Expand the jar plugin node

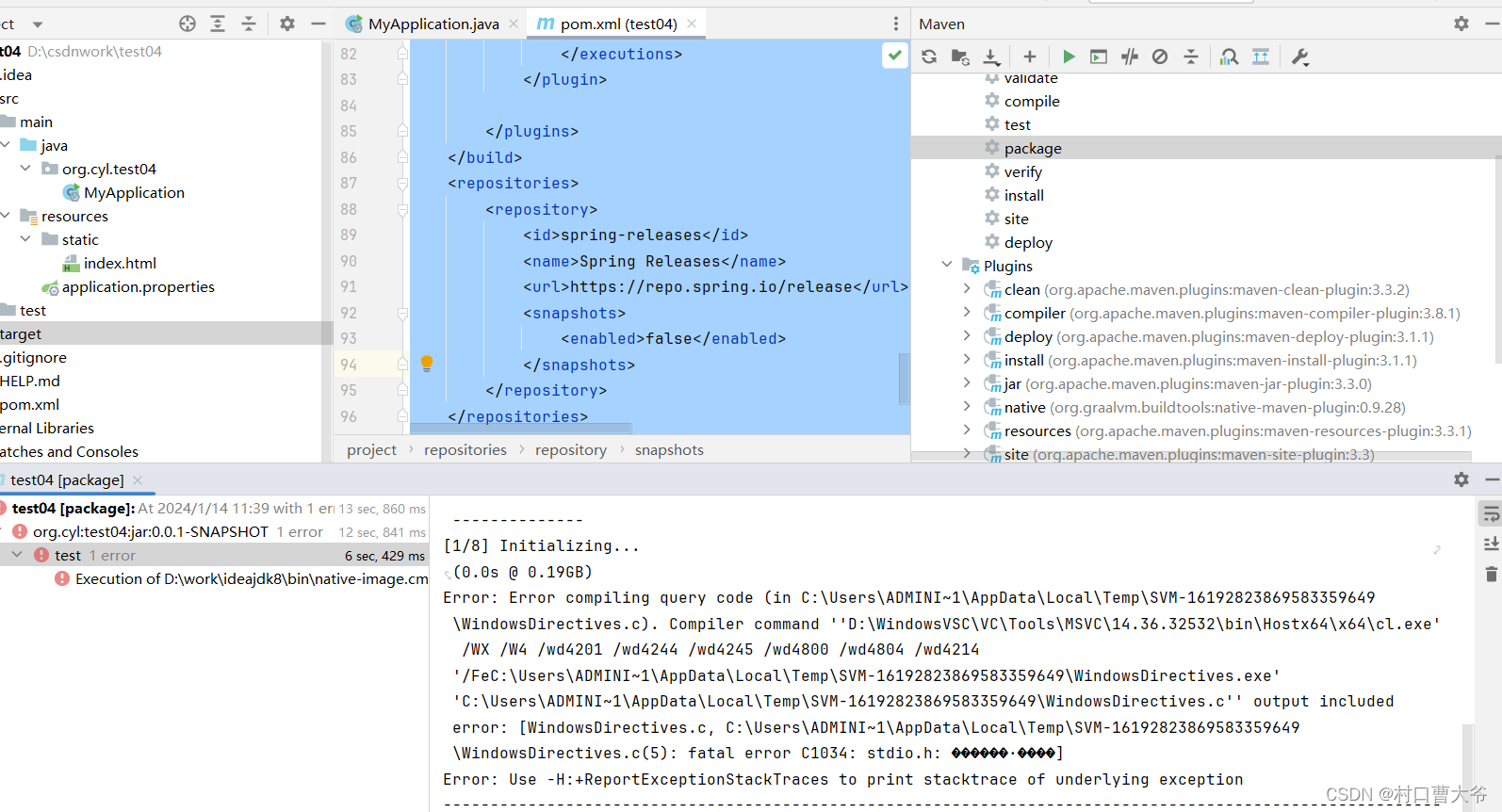click(x=967, y=383)
